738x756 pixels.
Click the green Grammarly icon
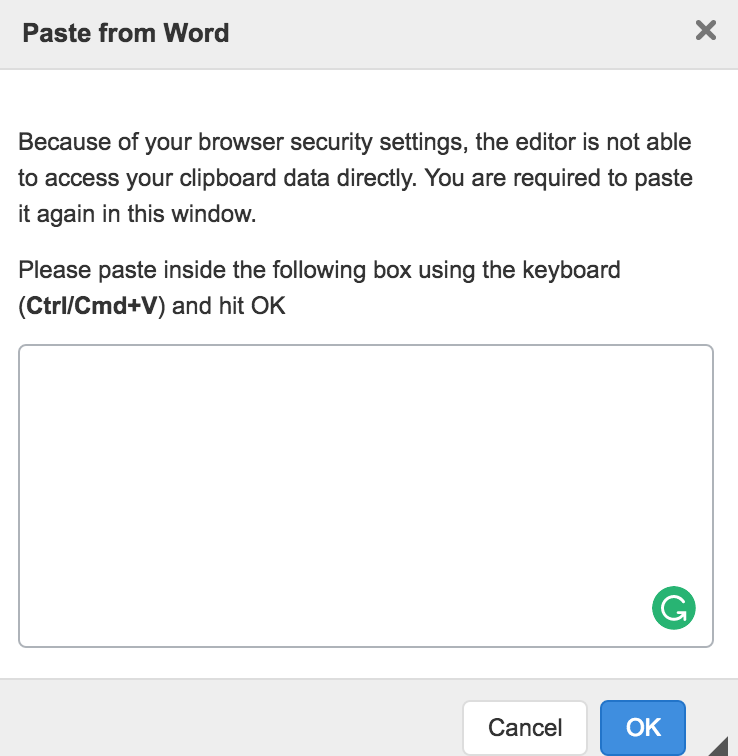(673, 607)
